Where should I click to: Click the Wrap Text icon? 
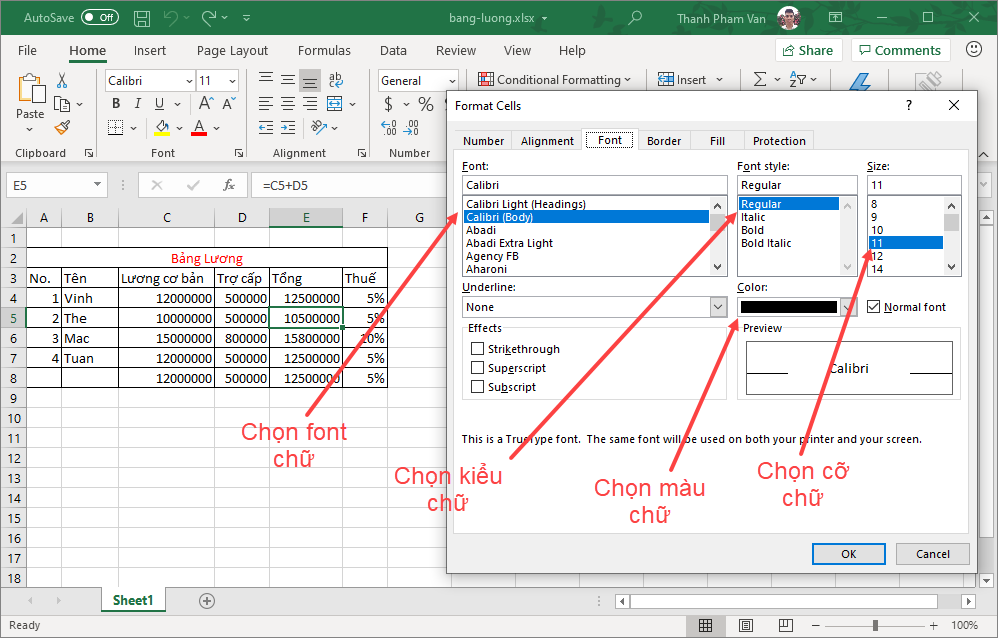(x=335, y=80)
